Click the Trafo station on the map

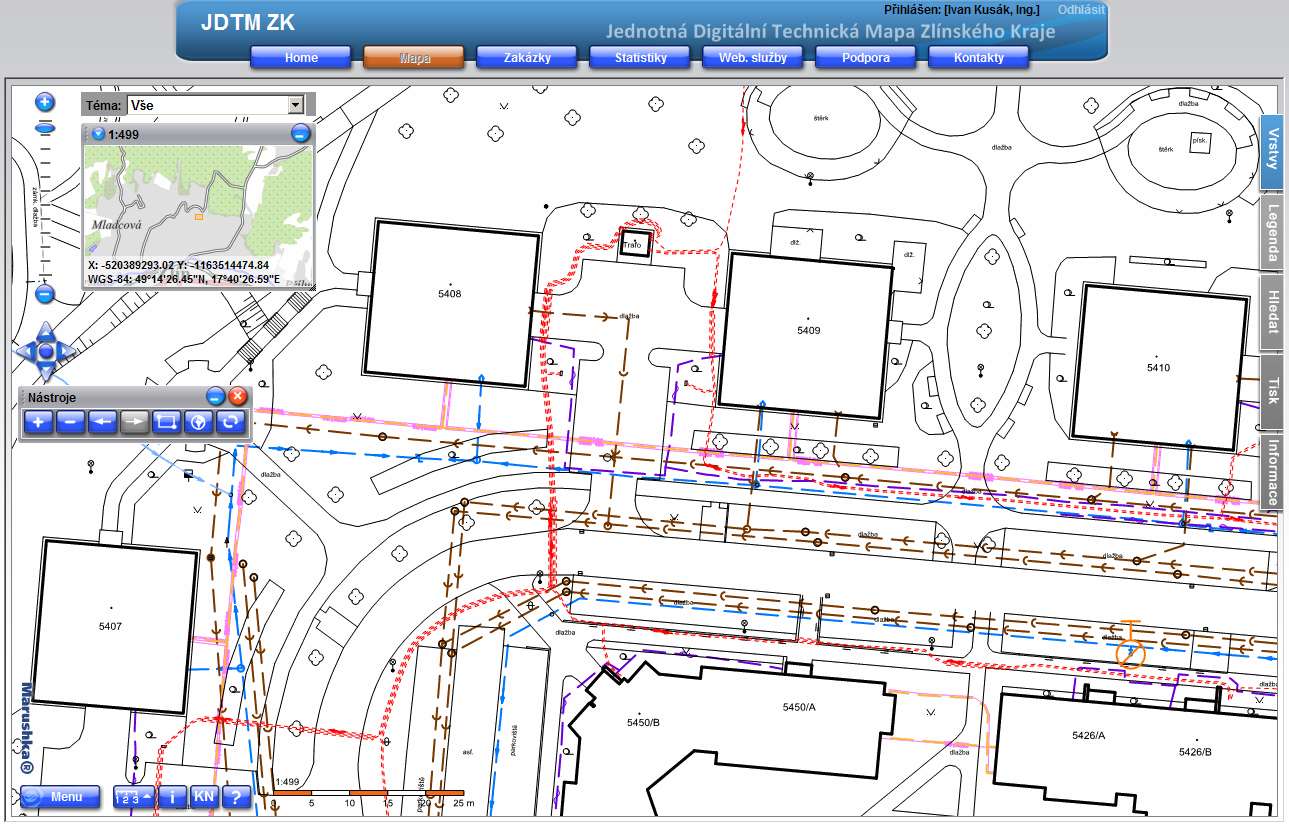click(635, 244)
